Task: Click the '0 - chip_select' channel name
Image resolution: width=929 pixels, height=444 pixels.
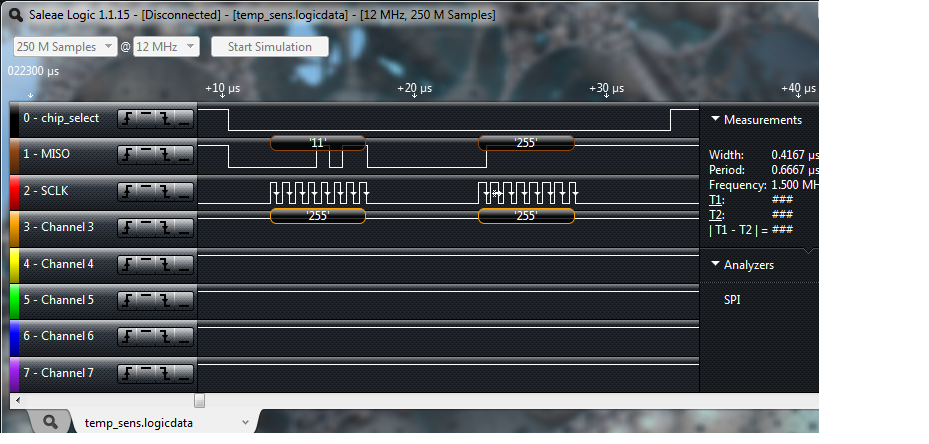Action: (x=61, y=118)
